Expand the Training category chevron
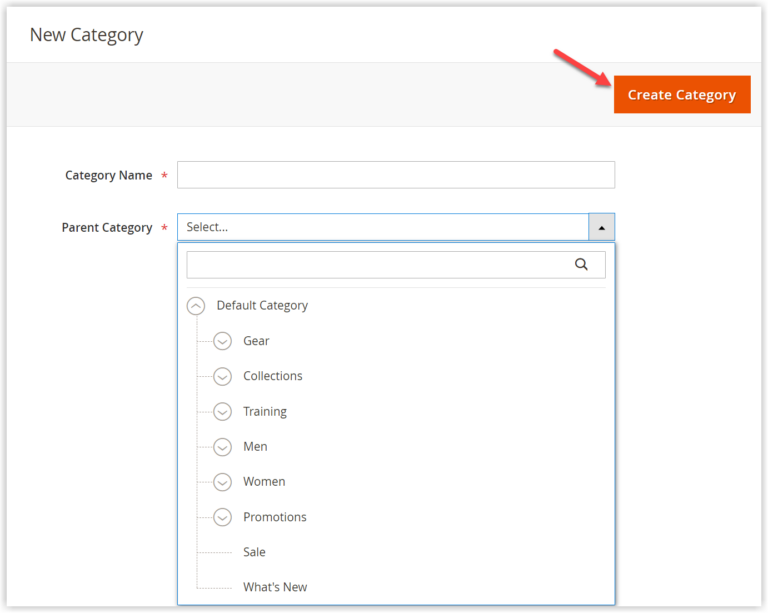Screen dimensions: 768x613 [x=222, y=412]
